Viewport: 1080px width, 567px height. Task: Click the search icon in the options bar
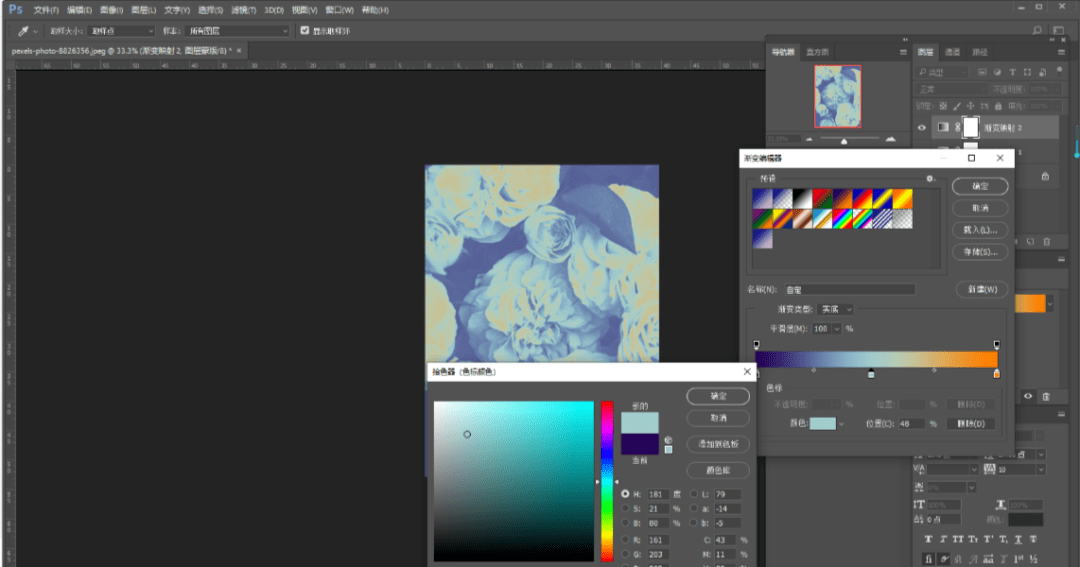click(1037, 30)
